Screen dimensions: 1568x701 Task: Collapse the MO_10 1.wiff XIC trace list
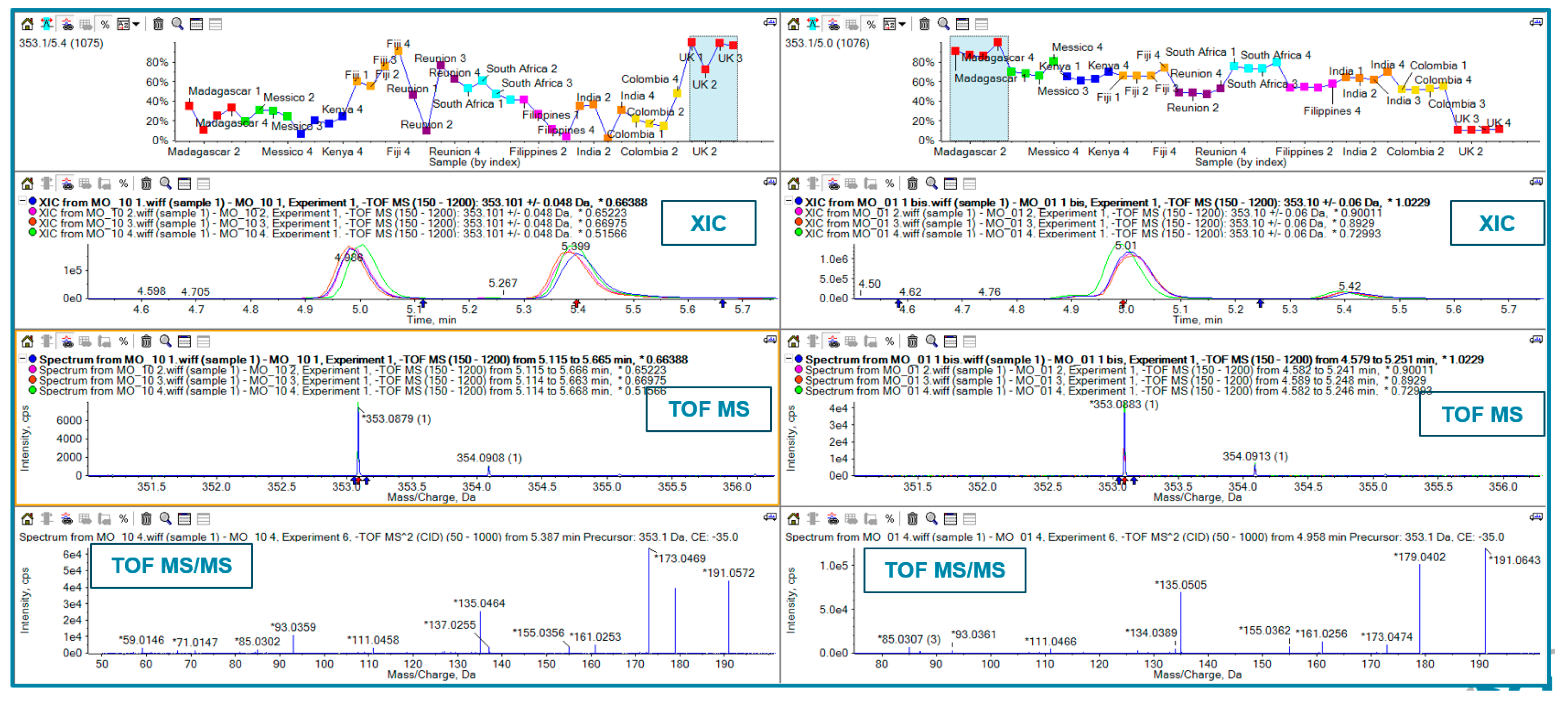22,201
